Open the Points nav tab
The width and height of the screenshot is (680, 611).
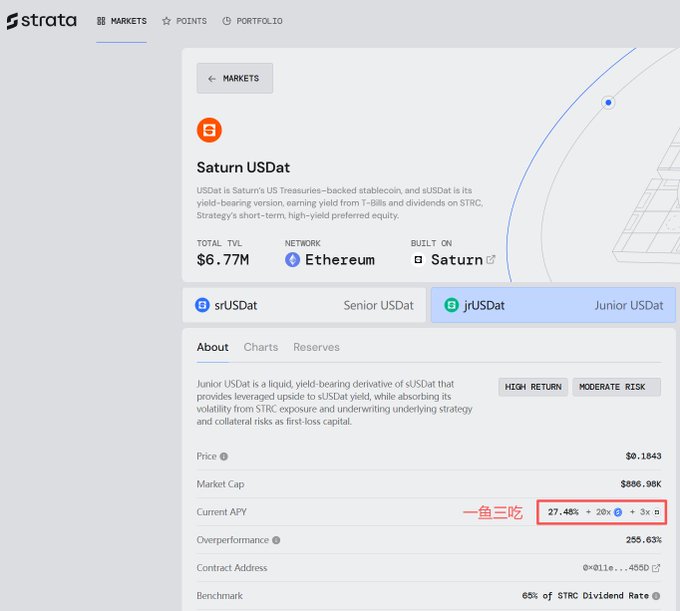coord(184,21)
